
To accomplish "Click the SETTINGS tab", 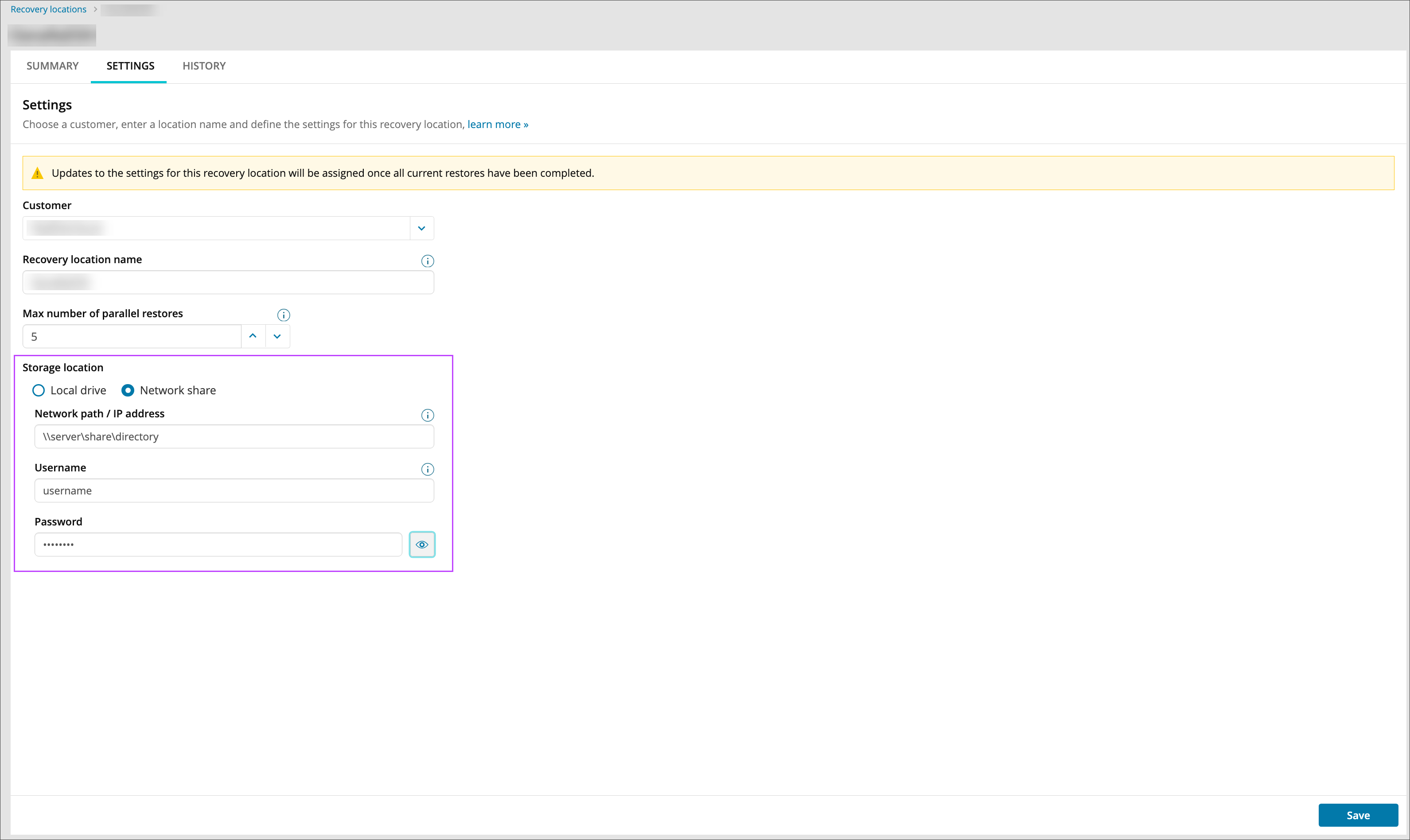I will pos(130,66).
